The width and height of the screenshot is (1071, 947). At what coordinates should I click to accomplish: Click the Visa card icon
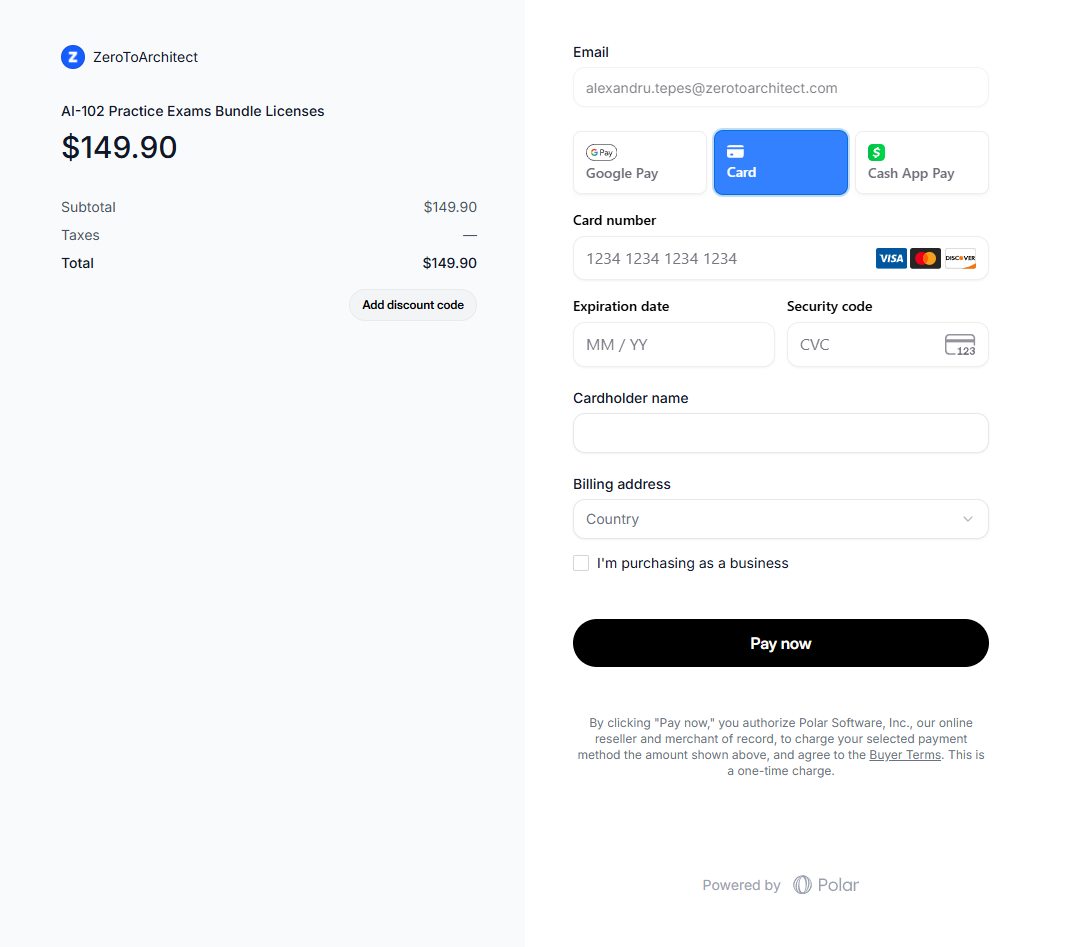coord(891,259)
